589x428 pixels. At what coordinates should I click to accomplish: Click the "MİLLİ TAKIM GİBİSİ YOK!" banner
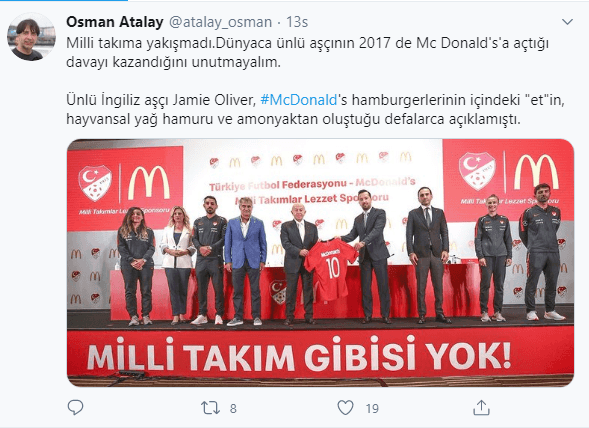pyautogui.click(x=299, y=355)
